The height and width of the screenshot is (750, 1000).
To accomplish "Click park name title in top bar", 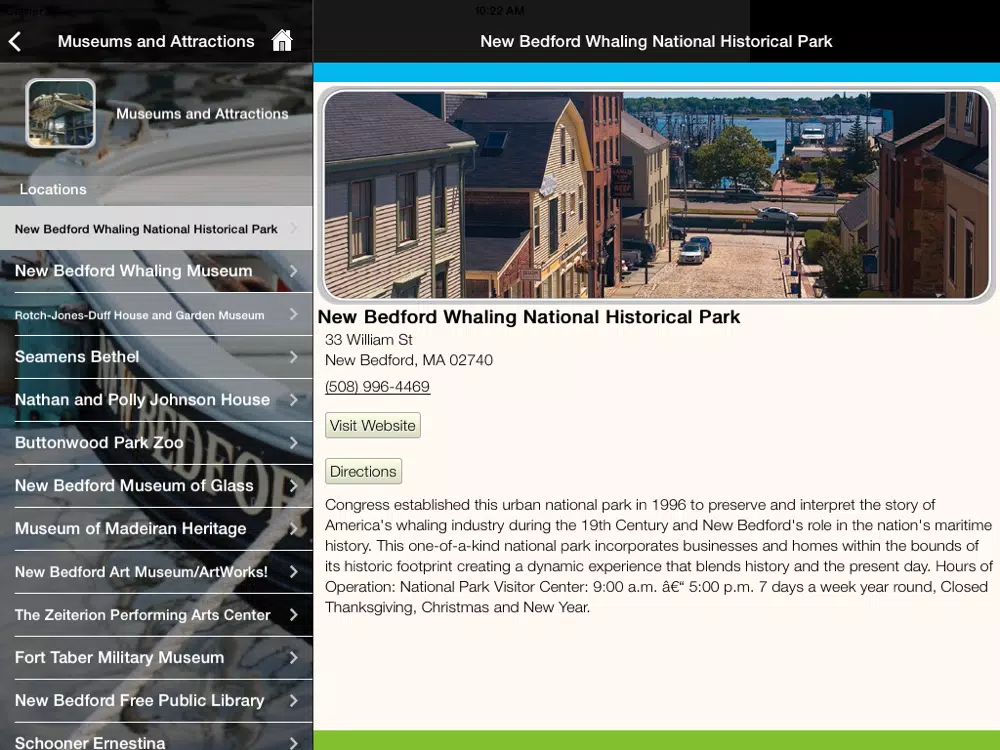I will pyautogui.click(x=656, y=41).
